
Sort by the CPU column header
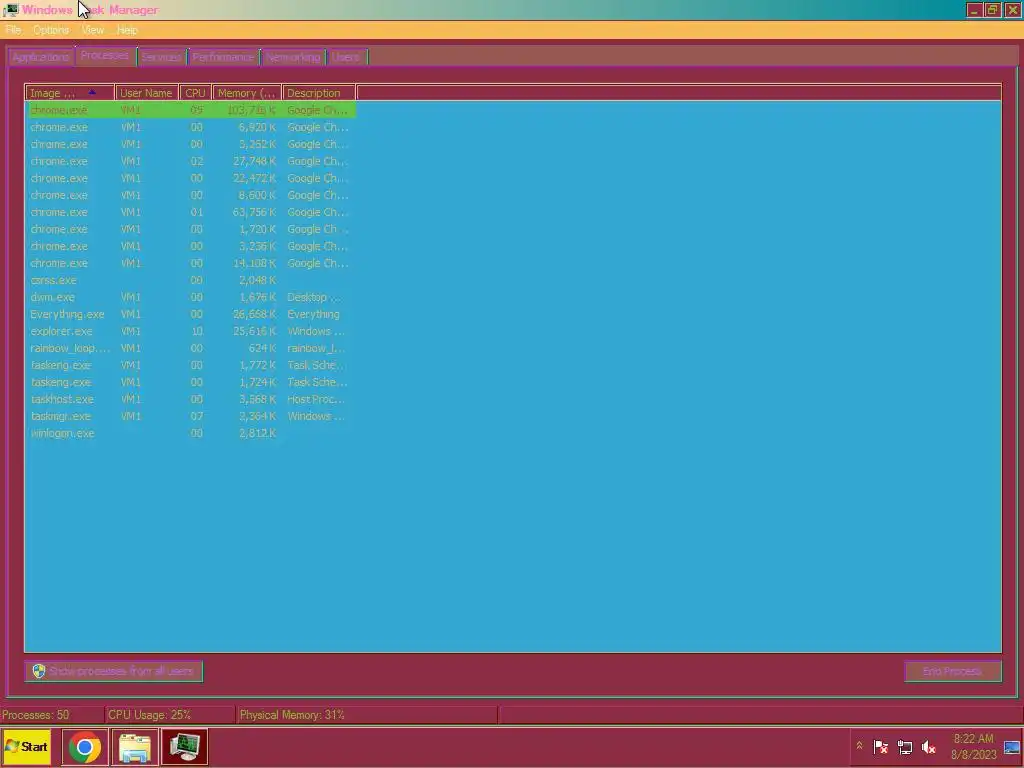pos(195,93)
